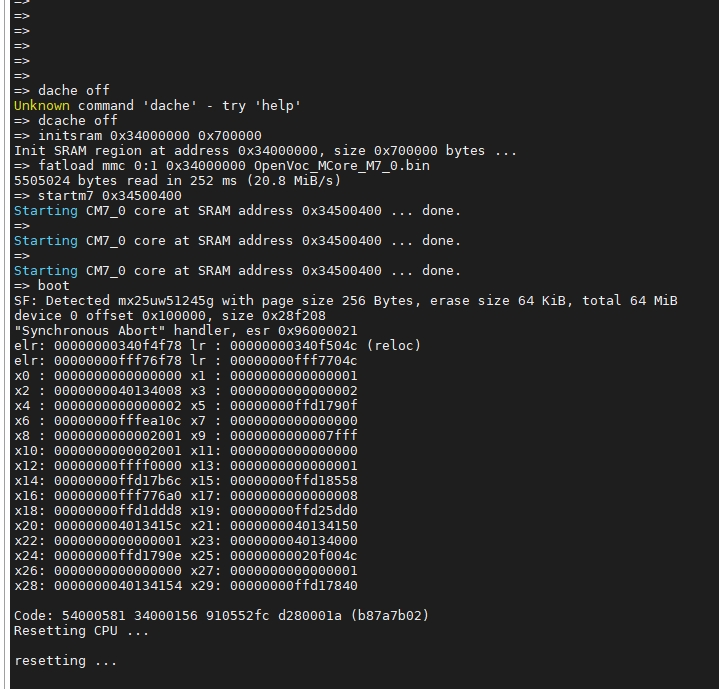Click the final 'resetting ...' line
The height and width of the screenshot is (689, 719).
point(65,660)
